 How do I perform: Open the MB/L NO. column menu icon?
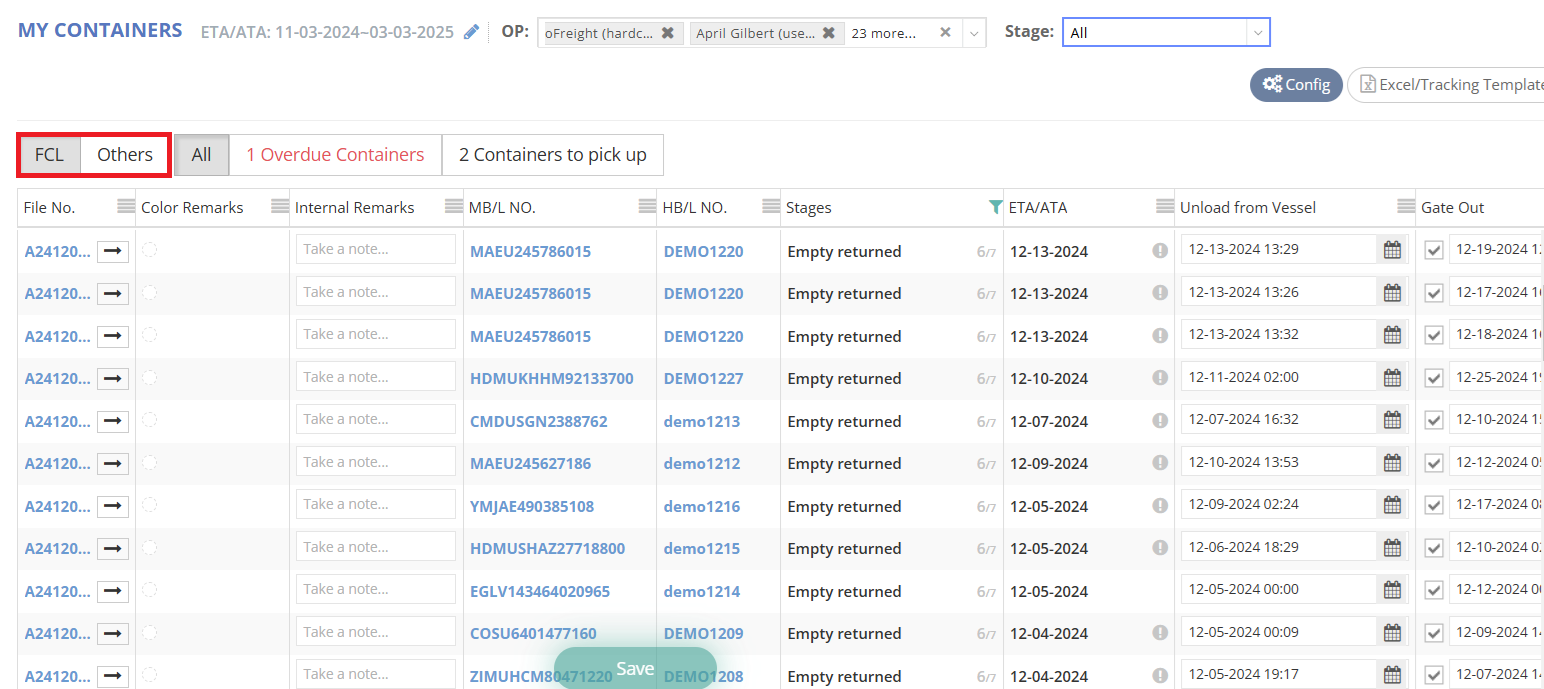(x=648, y=207)
